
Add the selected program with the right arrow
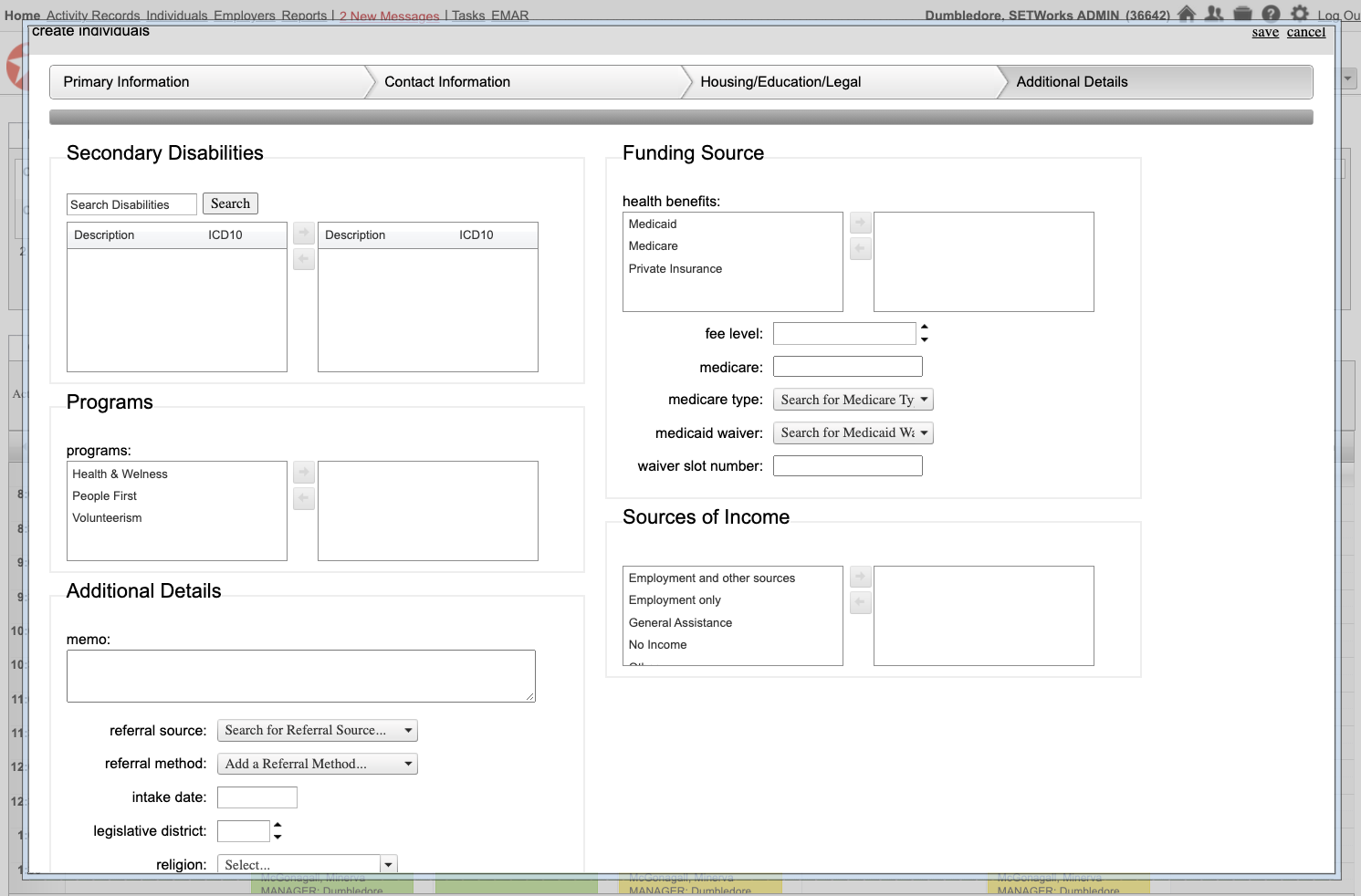coord(304,473)
